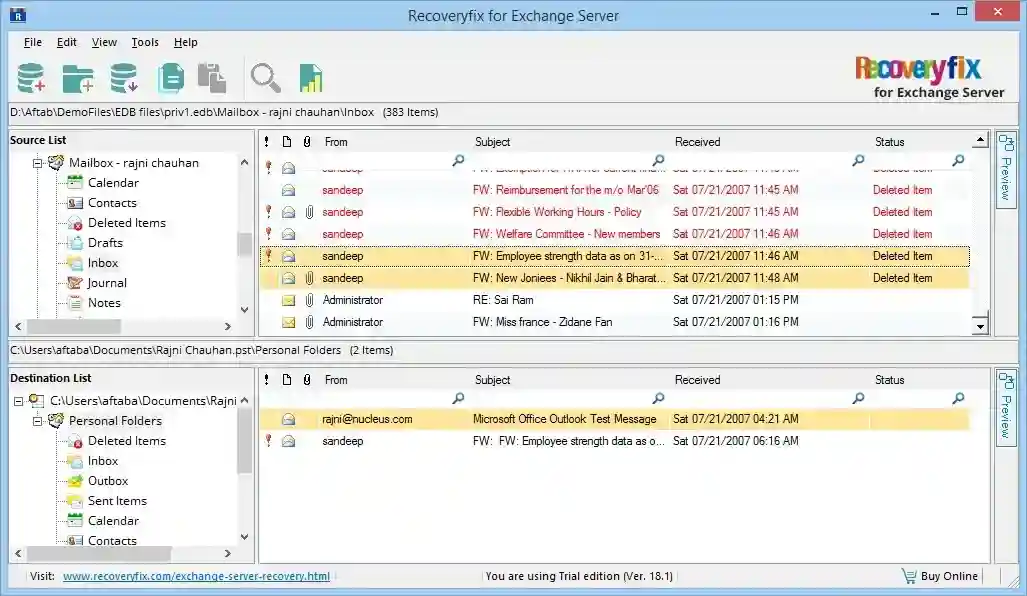Select Notes folder in Source List

[104, 303]
